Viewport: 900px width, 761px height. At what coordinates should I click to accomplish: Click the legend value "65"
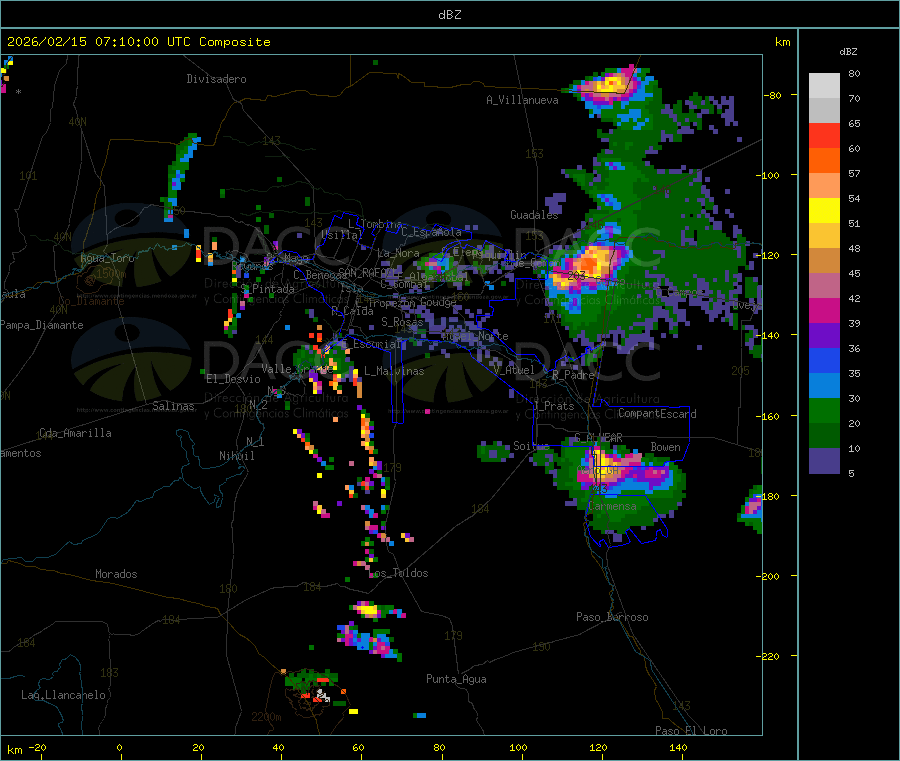pos(854,123)
